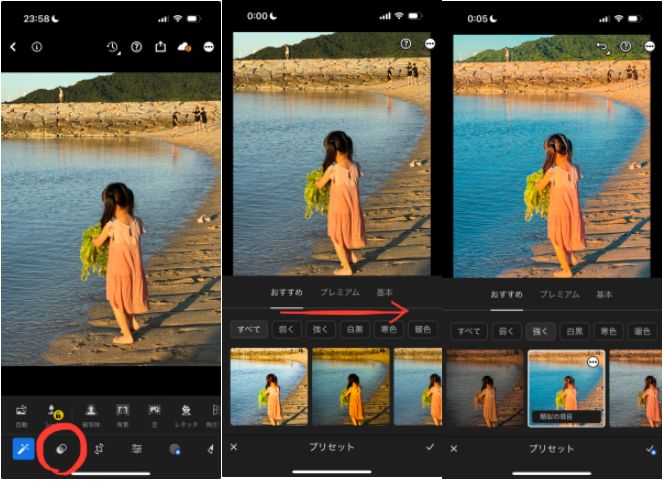The image size is (663, 481).
Task: Pick the orange-dress second preset on 0:00 screen
Action: pos(351,386)
